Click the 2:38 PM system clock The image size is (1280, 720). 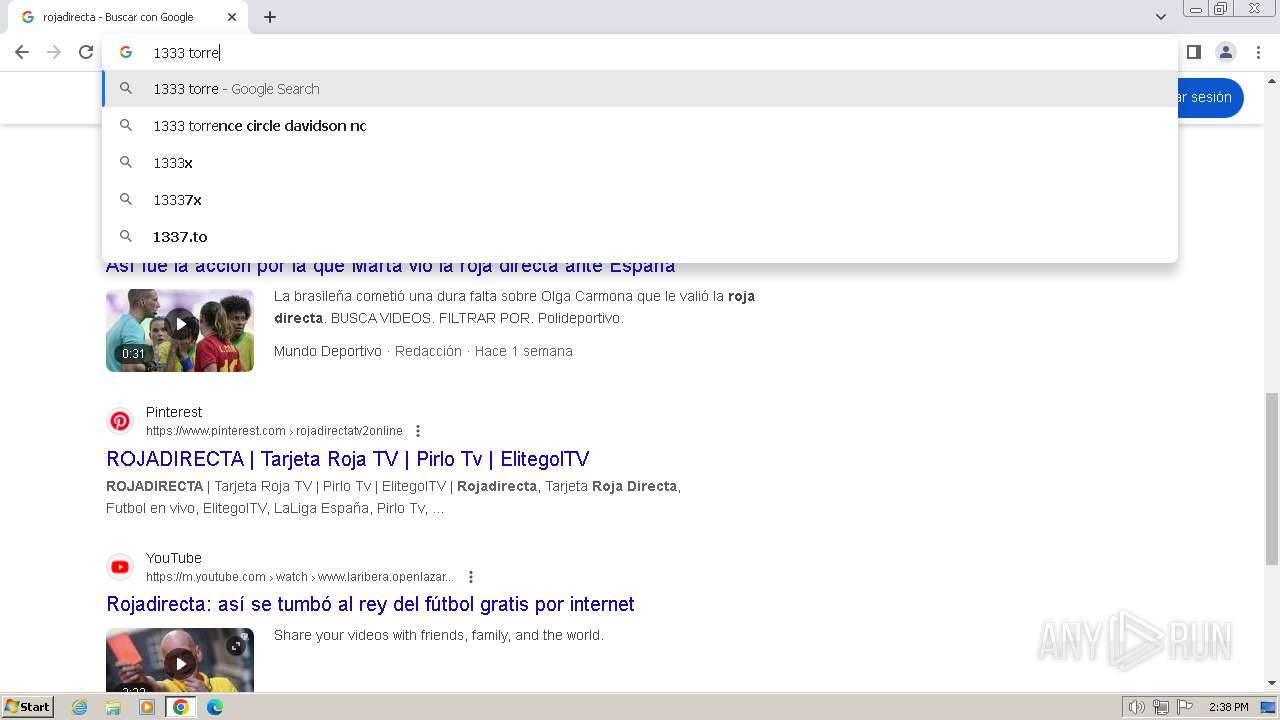point(1229,707)
